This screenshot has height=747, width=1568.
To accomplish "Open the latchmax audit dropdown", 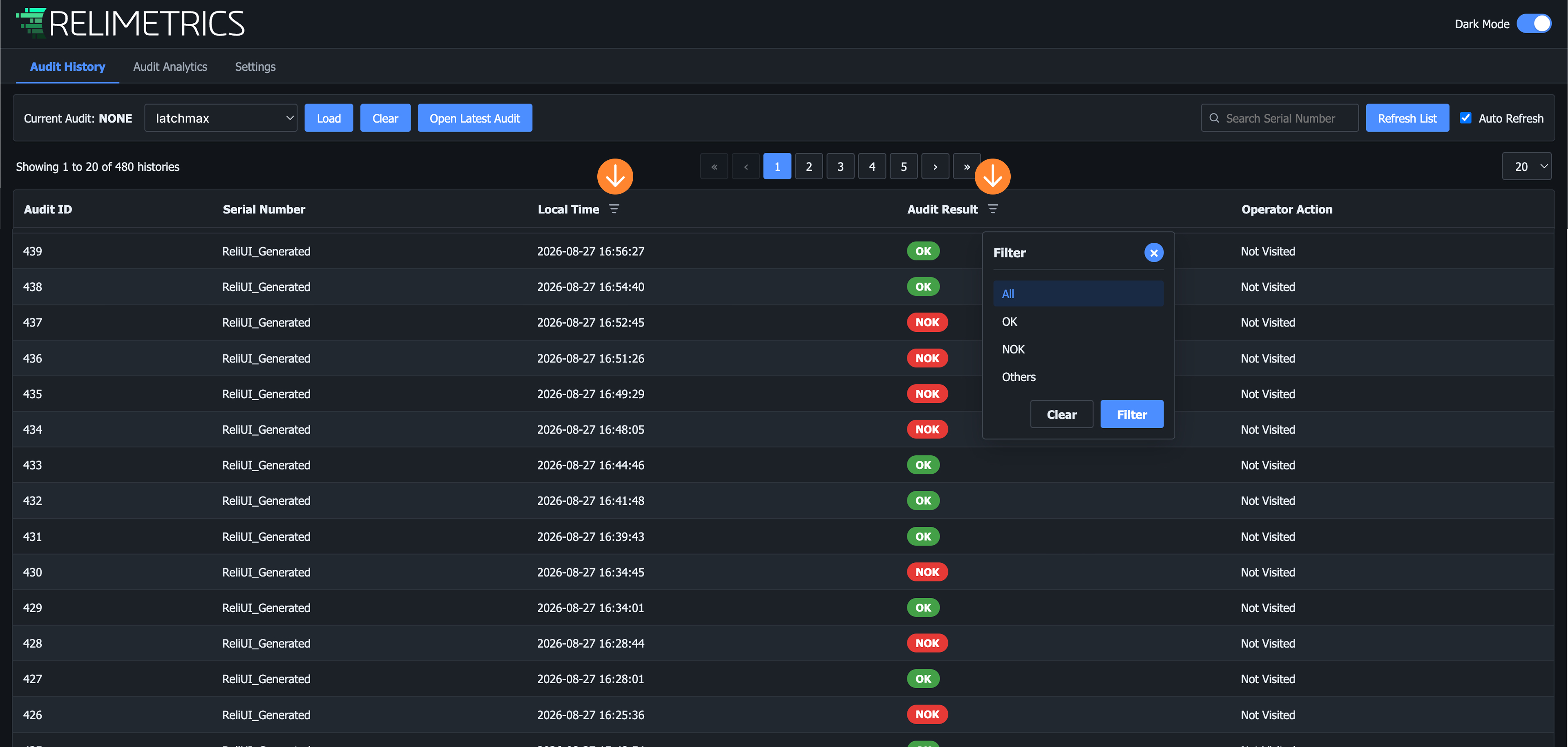I will (x=221, y=118).
